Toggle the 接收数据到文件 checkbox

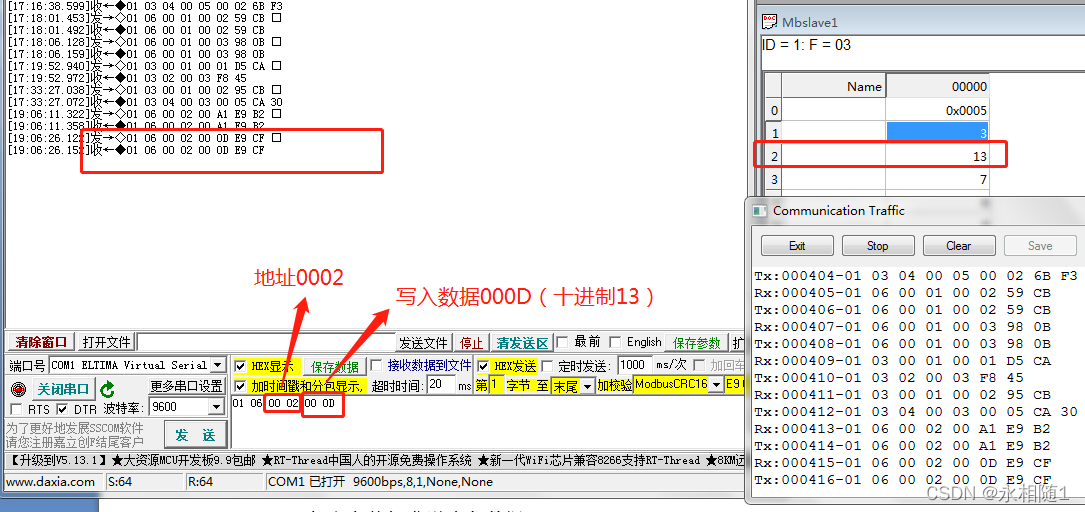[376, 365]
